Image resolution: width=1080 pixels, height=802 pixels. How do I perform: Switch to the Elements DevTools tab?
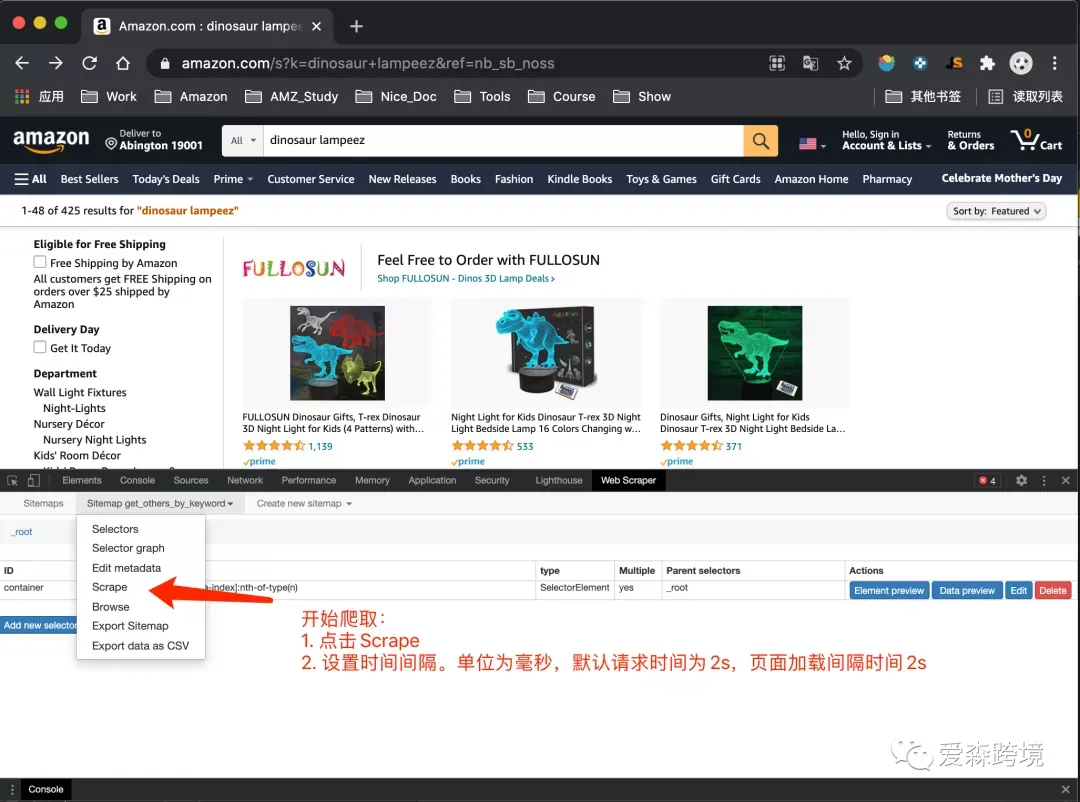pyautogui.click(x=81, y=480)
